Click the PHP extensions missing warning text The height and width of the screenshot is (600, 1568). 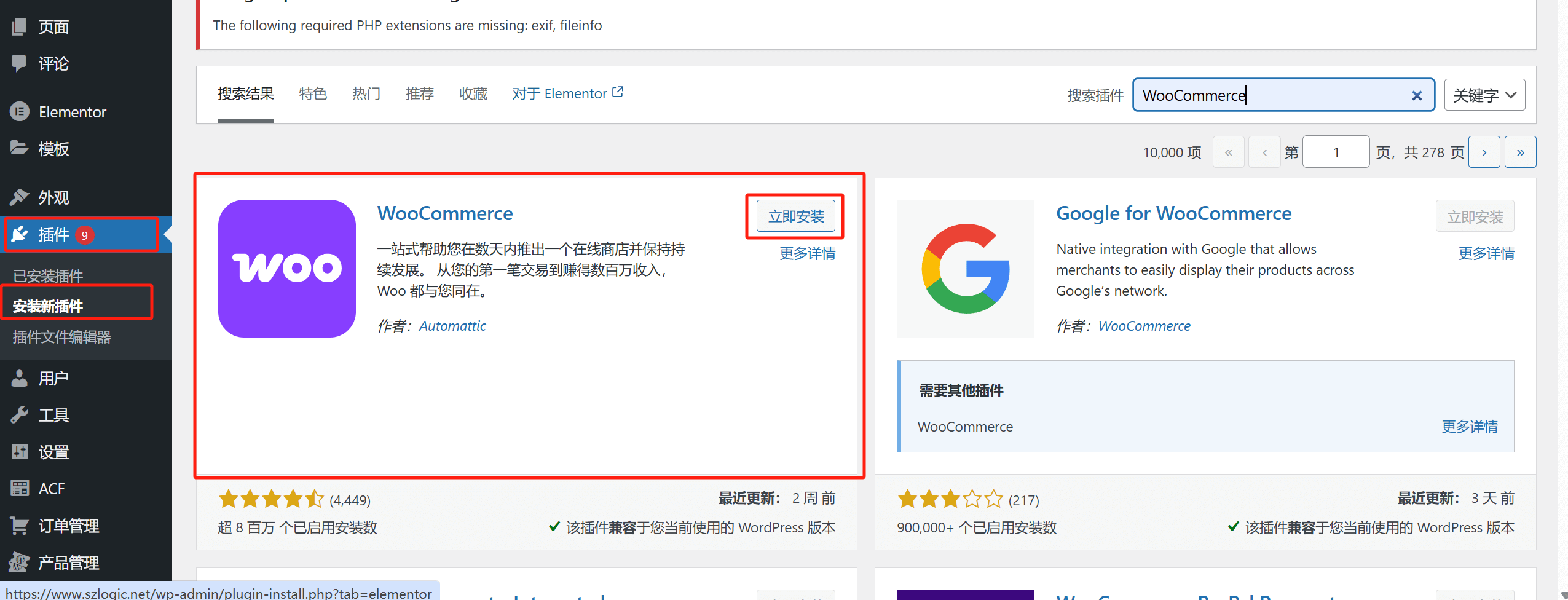tap(407, 25)
